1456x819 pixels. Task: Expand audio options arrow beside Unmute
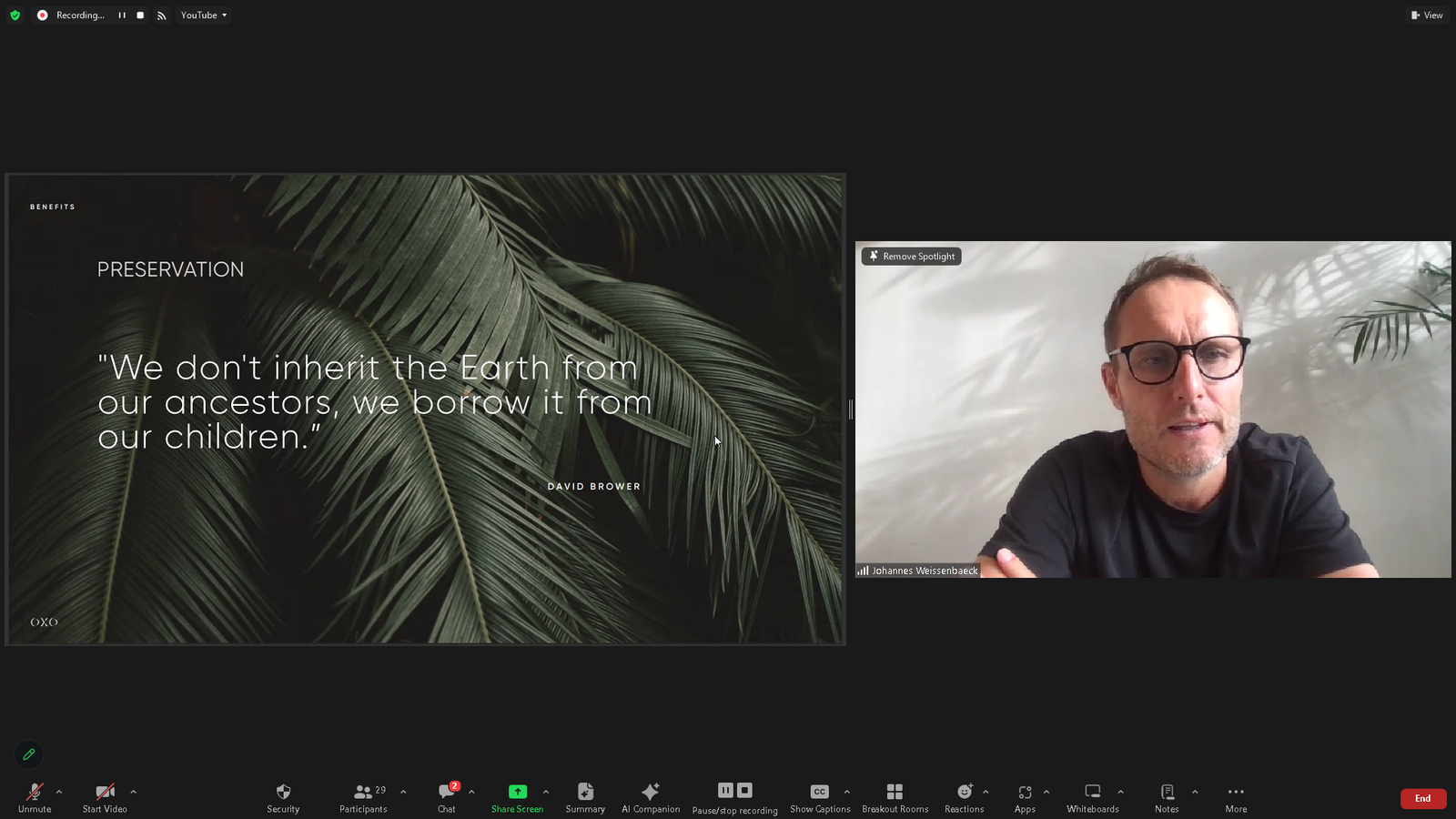click(59, 792)
